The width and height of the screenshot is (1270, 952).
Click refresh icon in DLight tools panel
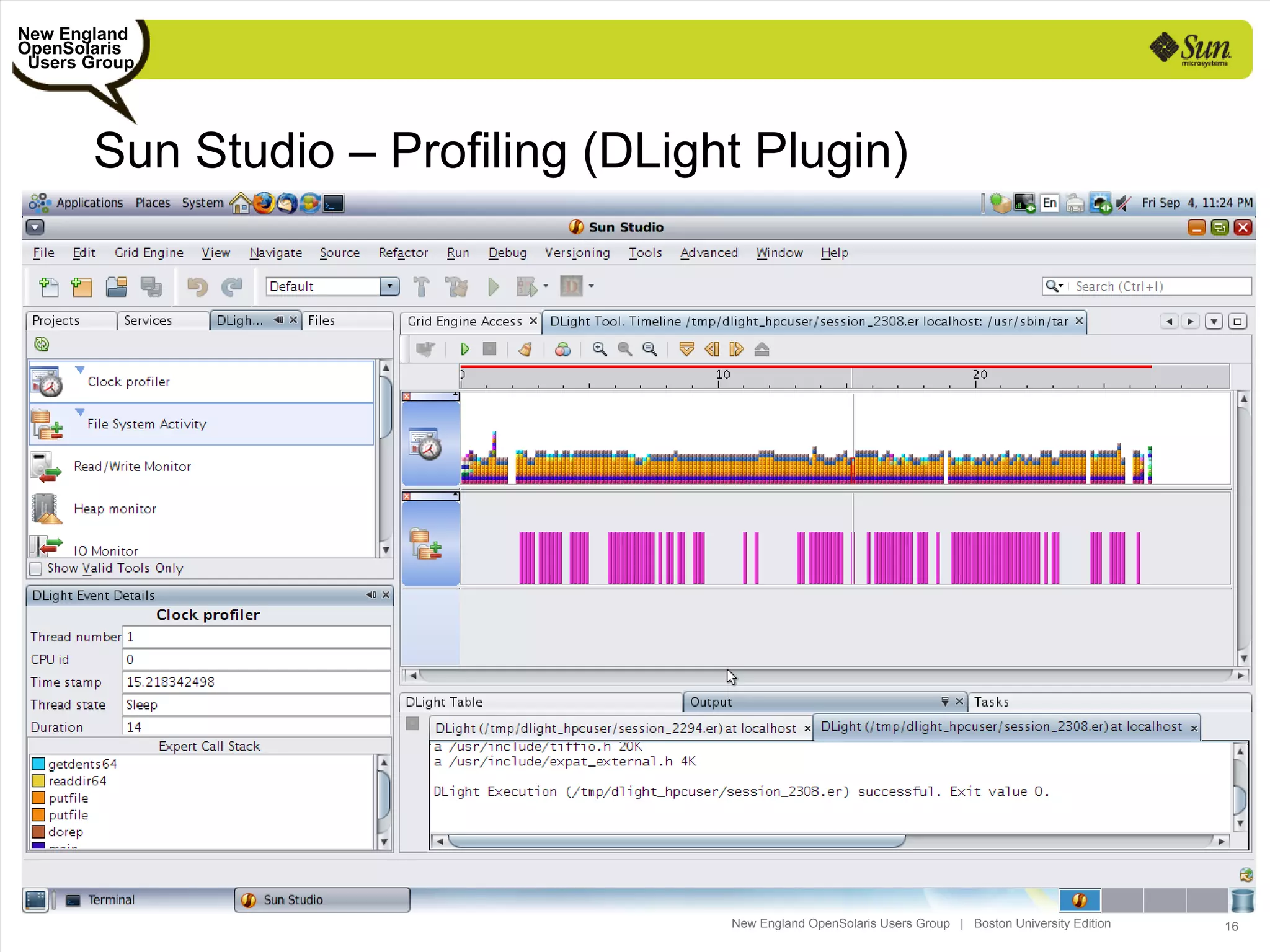pyautogui.click(x=42, y=345)
